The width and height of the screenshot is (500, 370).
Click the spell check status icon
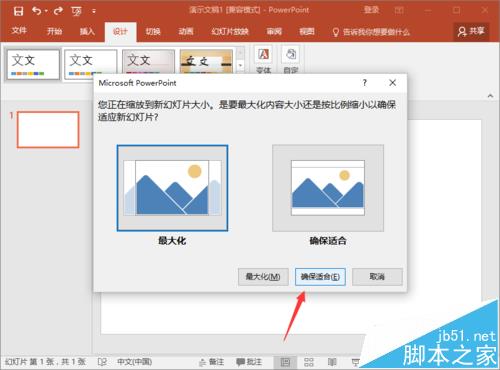click(x=102, y=362)
